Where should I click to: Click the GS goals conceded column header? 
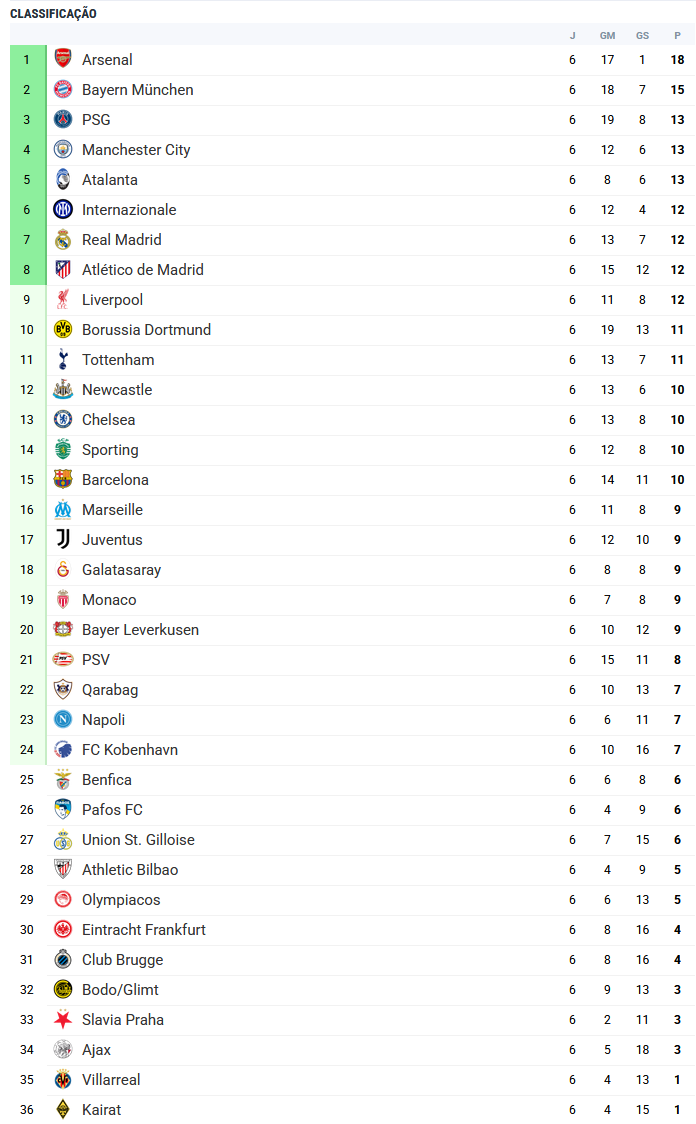(642, 36)
